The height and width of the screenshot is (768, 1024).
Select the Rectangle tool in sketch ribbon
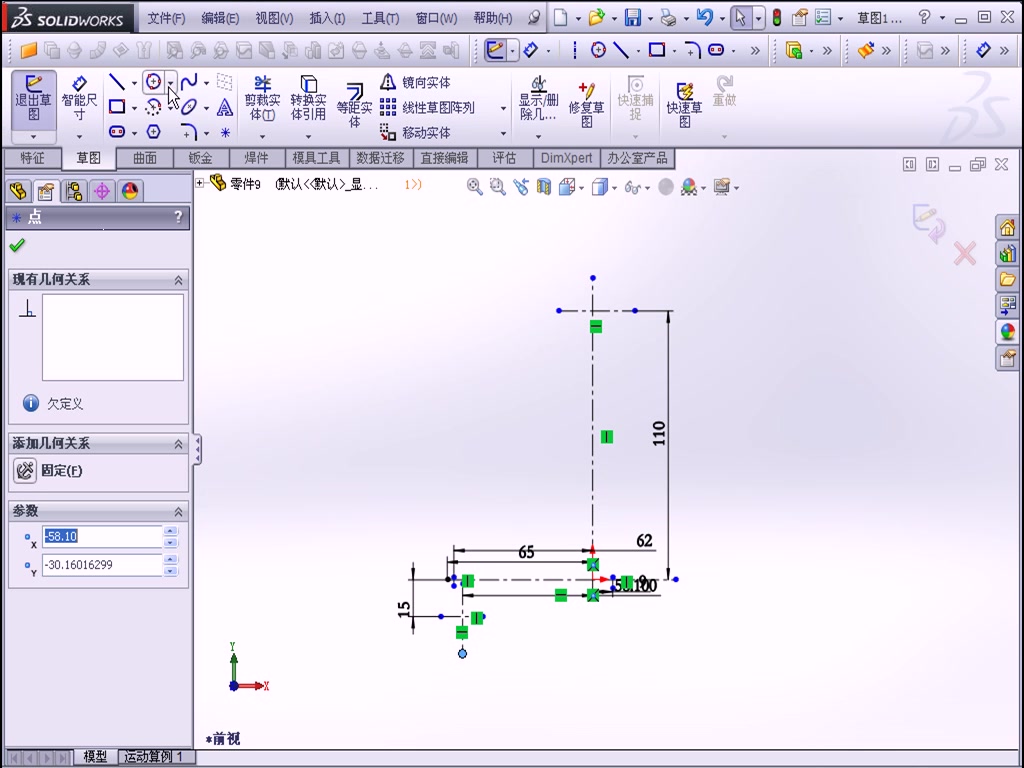pyautogui.click(x=117, y=106)
